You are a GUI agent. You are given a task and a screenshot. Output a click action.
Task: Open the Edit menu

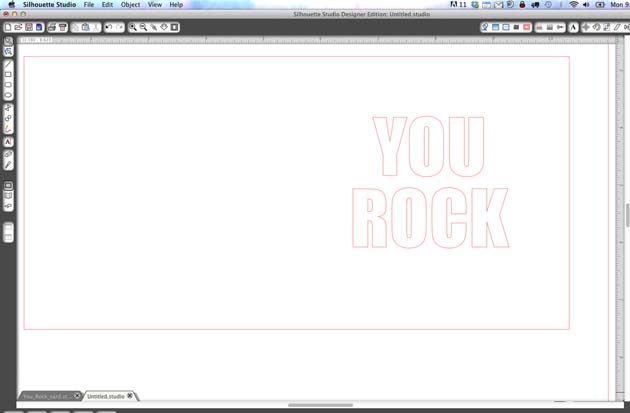point(107,4)
